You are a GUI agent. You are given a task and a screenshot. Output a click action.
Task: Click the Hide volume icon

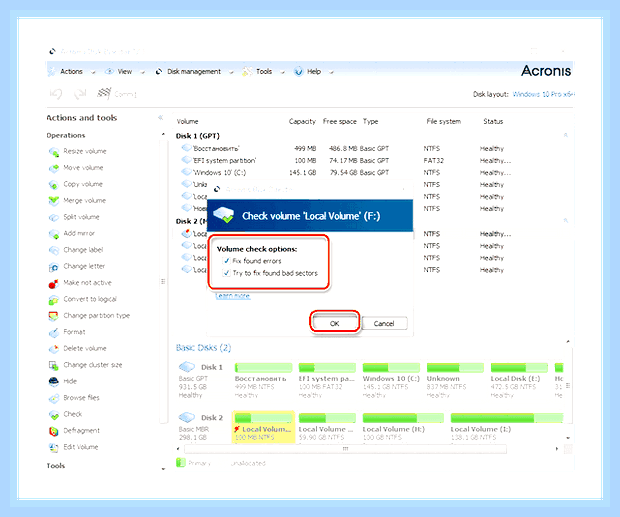click(x=54, y=382)
